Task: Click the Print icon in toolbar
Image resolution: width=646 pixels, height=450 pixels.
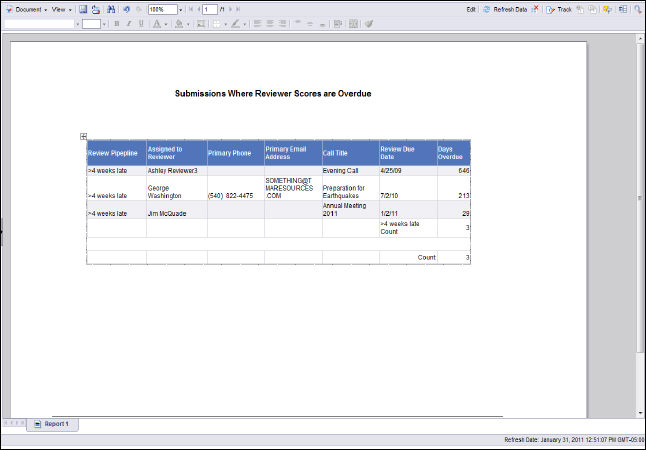Action: point(95,8)
